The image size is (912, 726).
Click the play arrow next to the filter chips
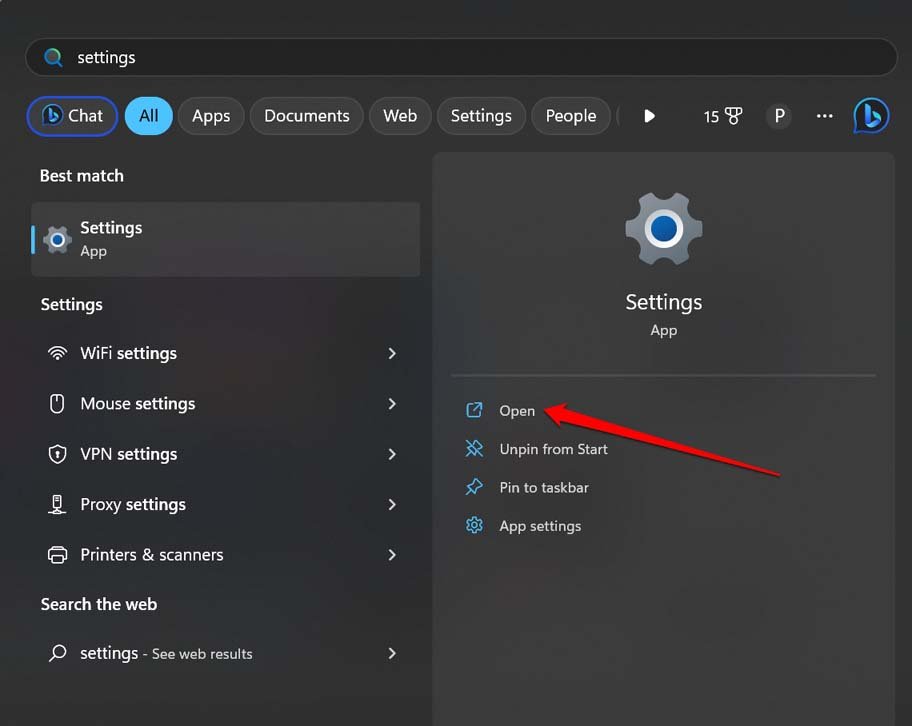tap(649, 115)
